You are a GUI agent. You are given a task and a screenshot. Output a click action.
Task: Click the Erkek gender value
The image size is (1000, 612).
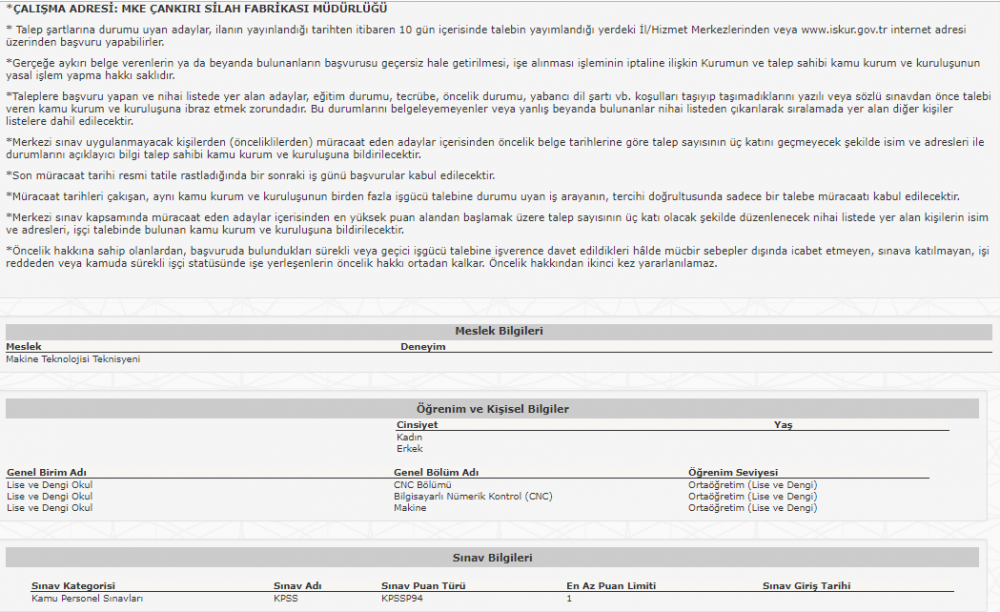click(x=409, y=449)
